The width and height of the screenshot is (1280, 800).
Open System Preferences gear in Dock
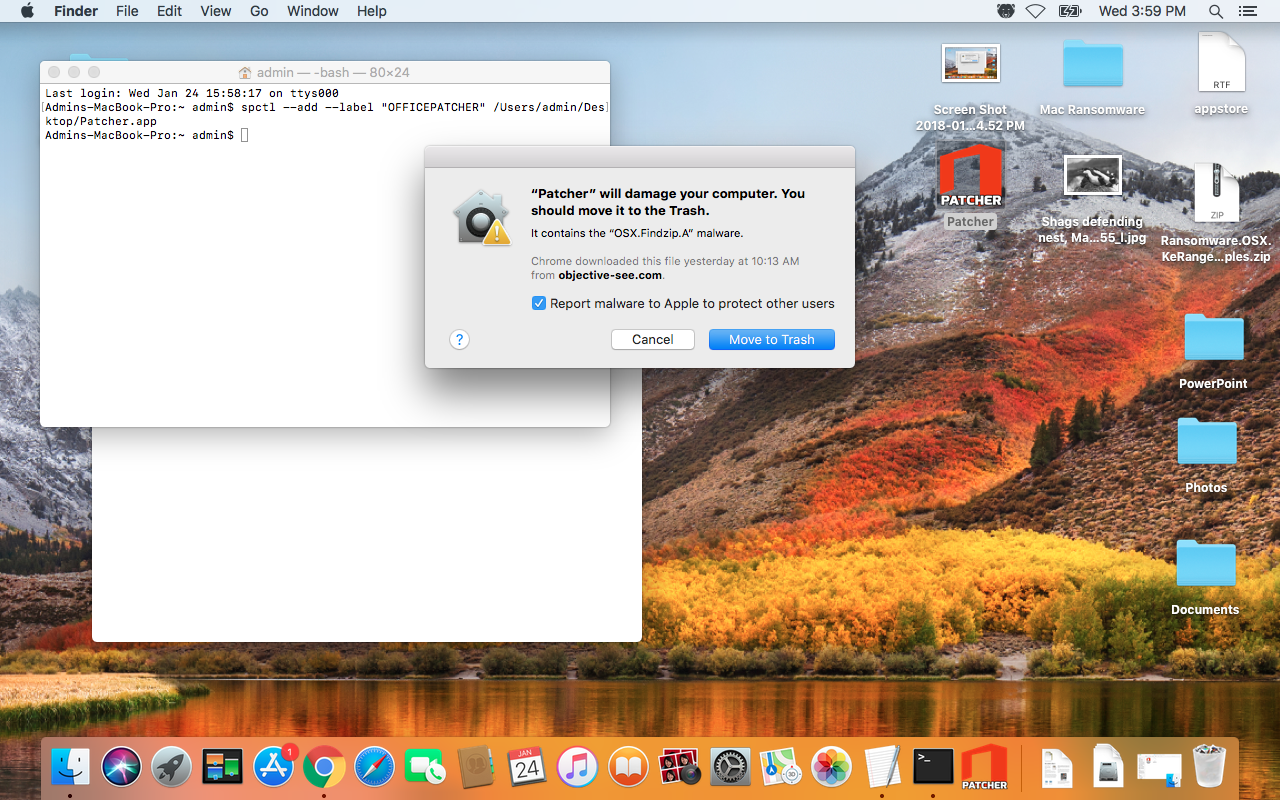pyautogui.click(x=730, y=767)
